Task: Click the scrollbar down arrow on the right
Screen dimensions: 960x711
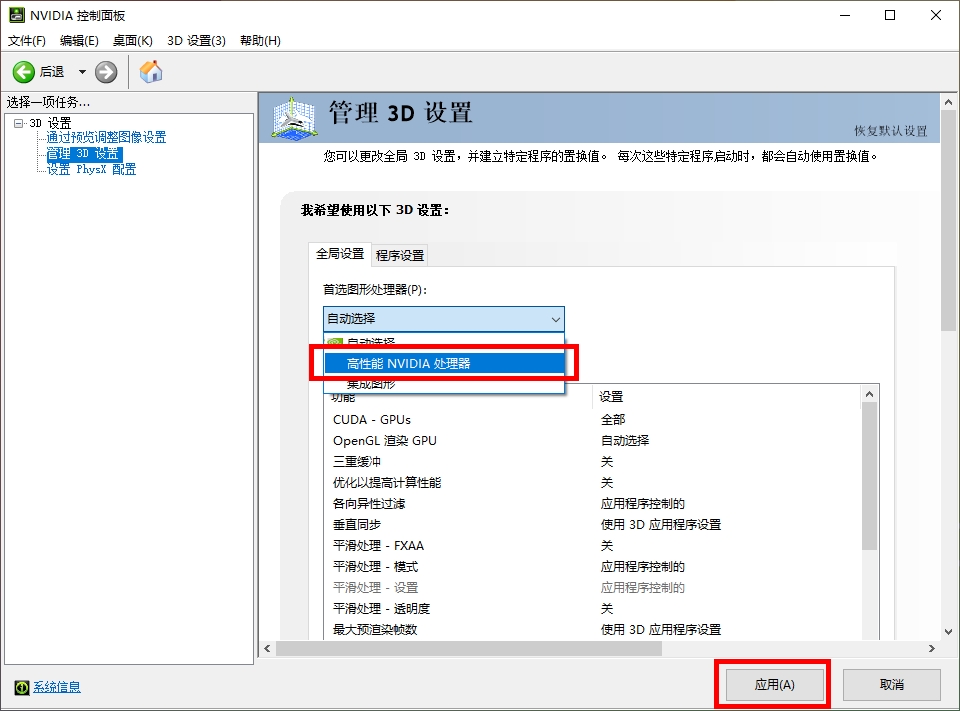Action: pos(948,631)
